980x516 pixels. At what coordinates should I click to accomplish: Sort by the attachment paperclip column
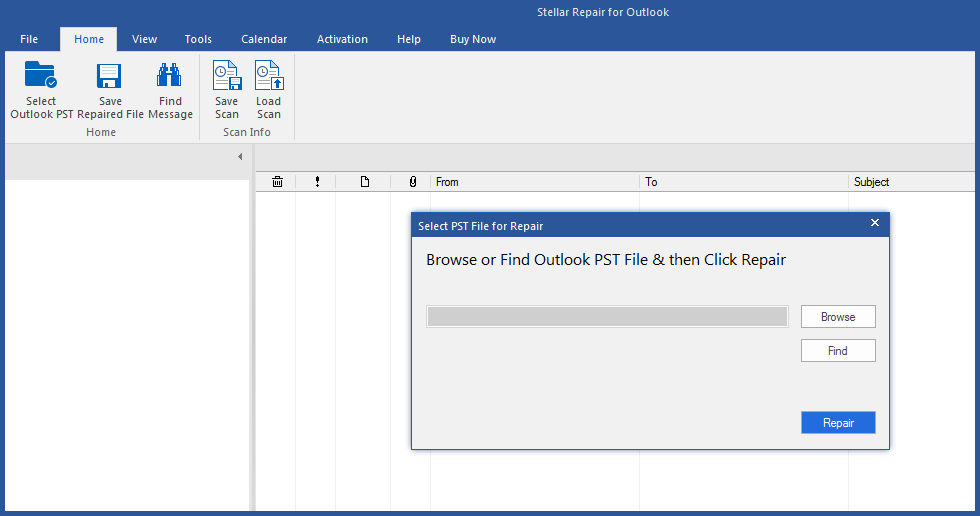point(412,182)
